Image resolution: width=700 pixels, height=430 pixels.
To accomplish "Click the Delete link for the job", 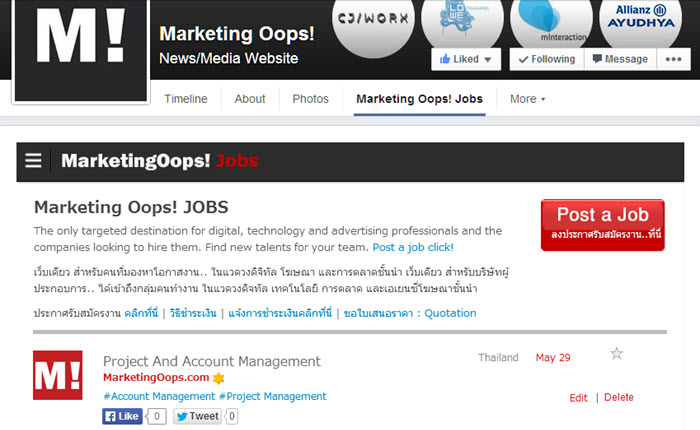I will click(x=619, y=397).
